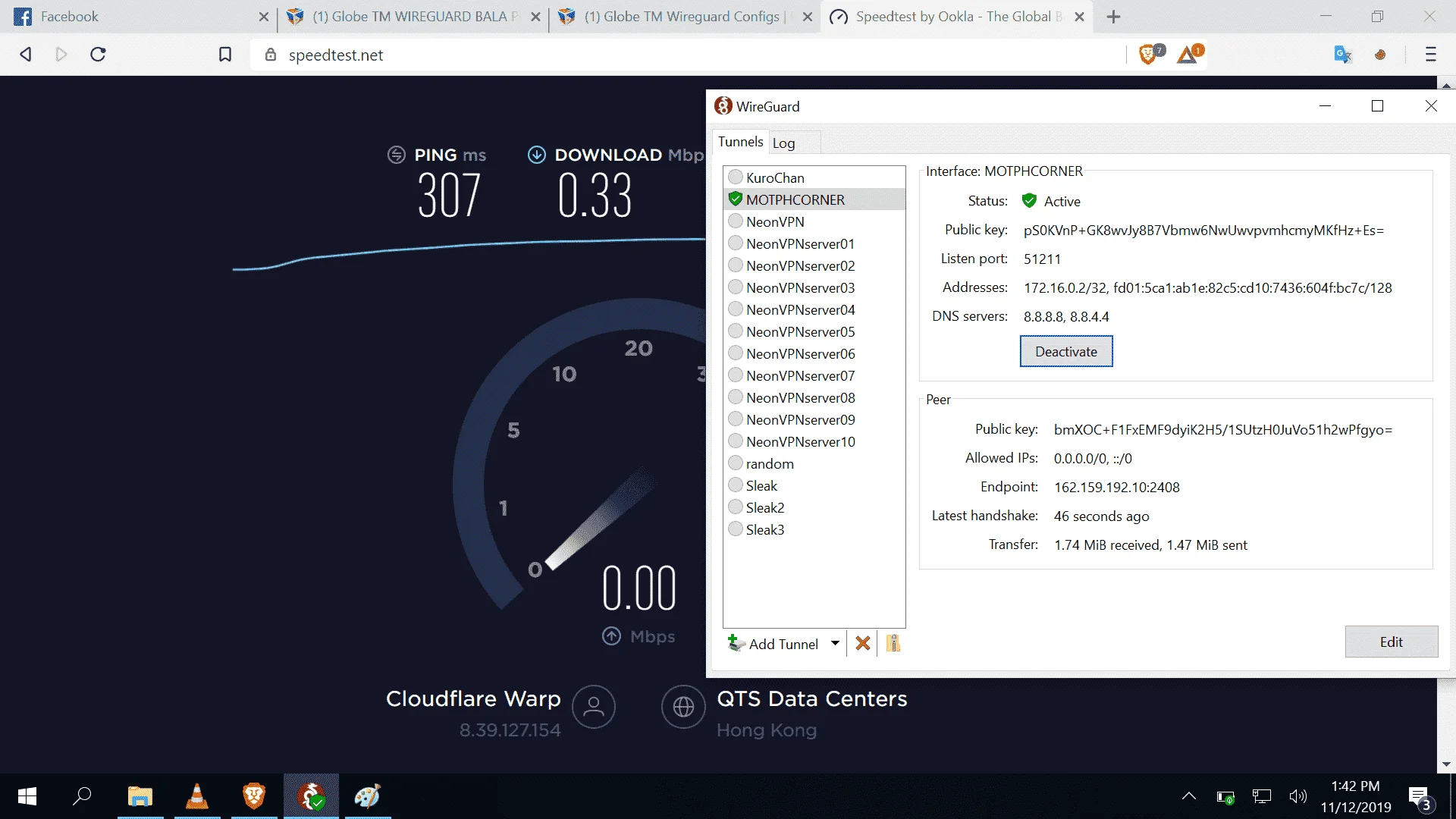Bookmark this page with the bookmark icon
Screen dimensions: 1456x819
pyautogui.click(x=225, y=55)
